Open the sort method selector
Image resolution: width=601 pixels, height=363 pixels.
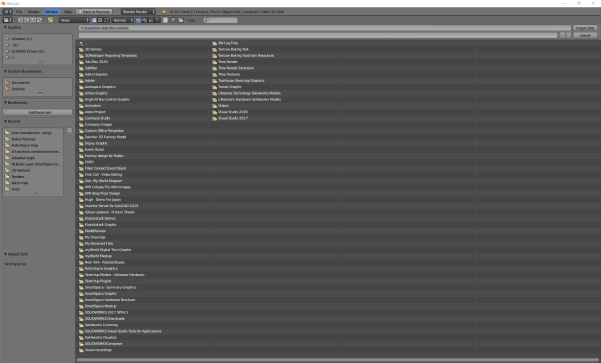148,20
